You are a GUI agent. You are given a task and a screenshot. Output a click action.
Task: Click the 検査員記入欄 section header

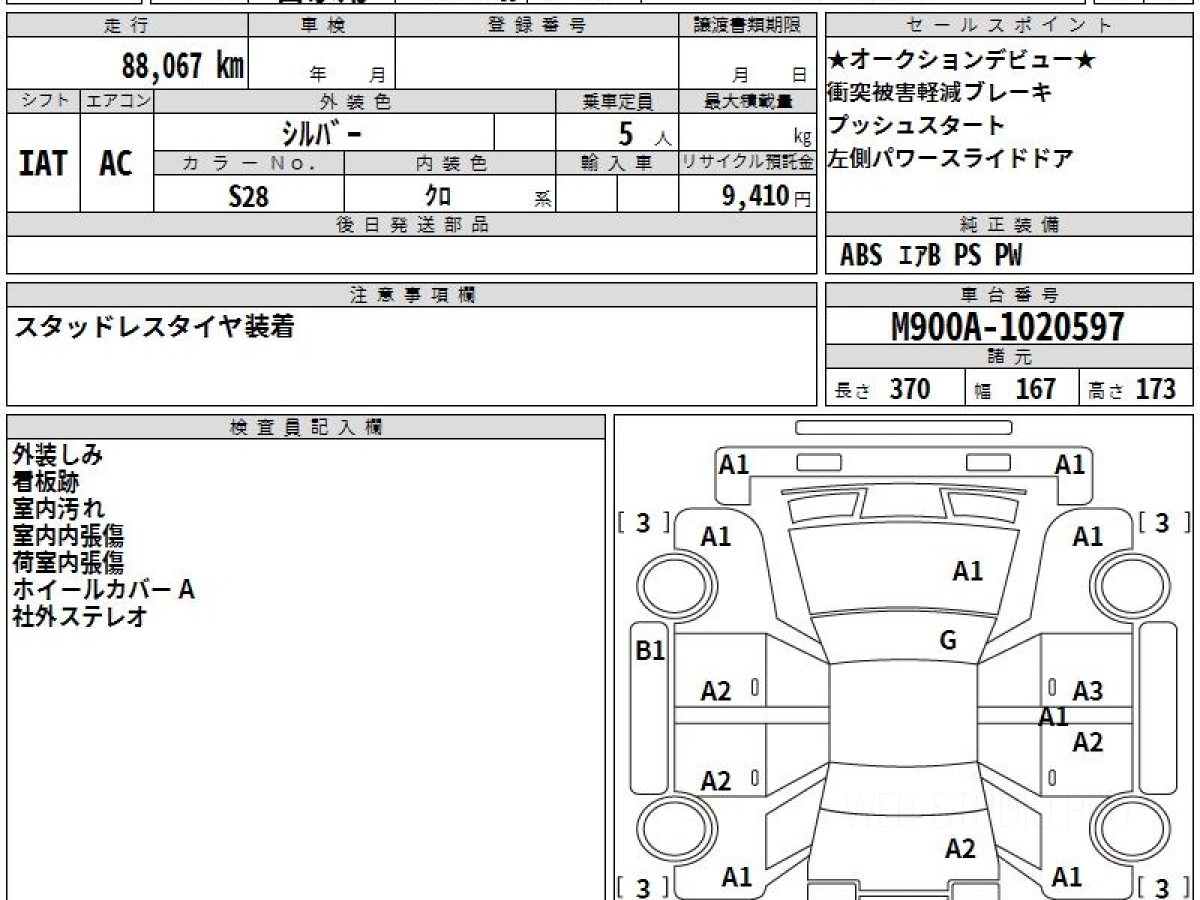tap(306, 427)
